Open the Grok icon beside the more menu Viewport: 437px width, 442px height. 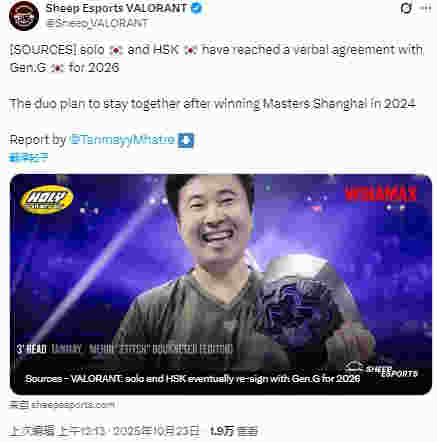point(406,8)
